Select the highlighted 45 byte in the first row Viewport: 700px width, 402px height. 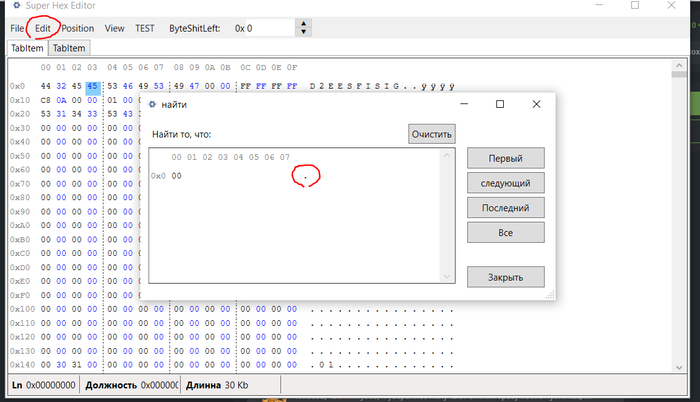(x=92, y=87)
